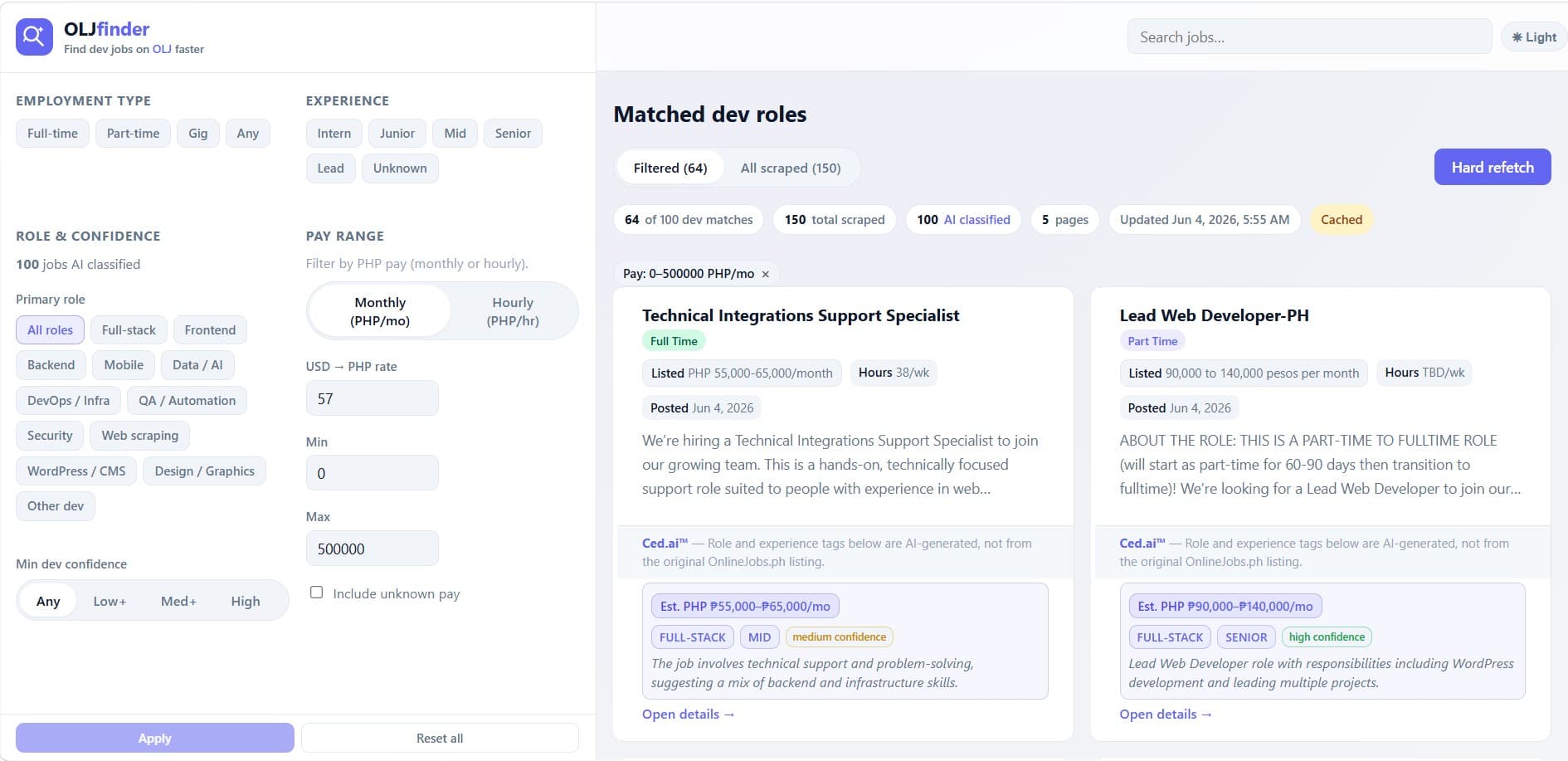This screenshot has width=1568, height=761.
Task: Choose the Senior experience chip
Action: click(513, 134)
